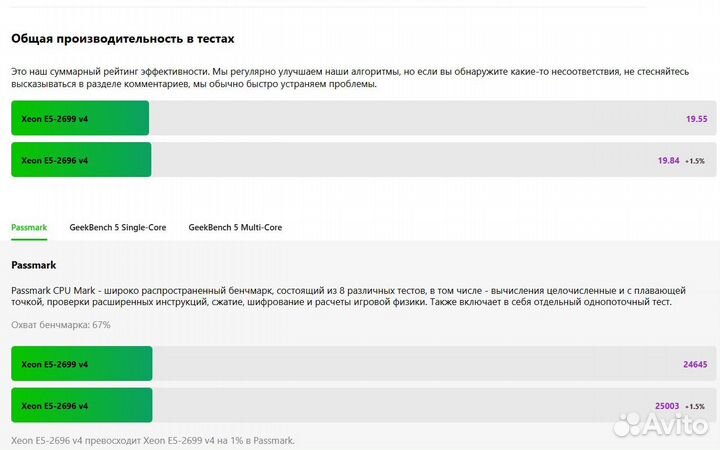This screenshot has height=450, width=720.
Task: Click the overall rating description paragraph
Action: click(x=348, y=78)
